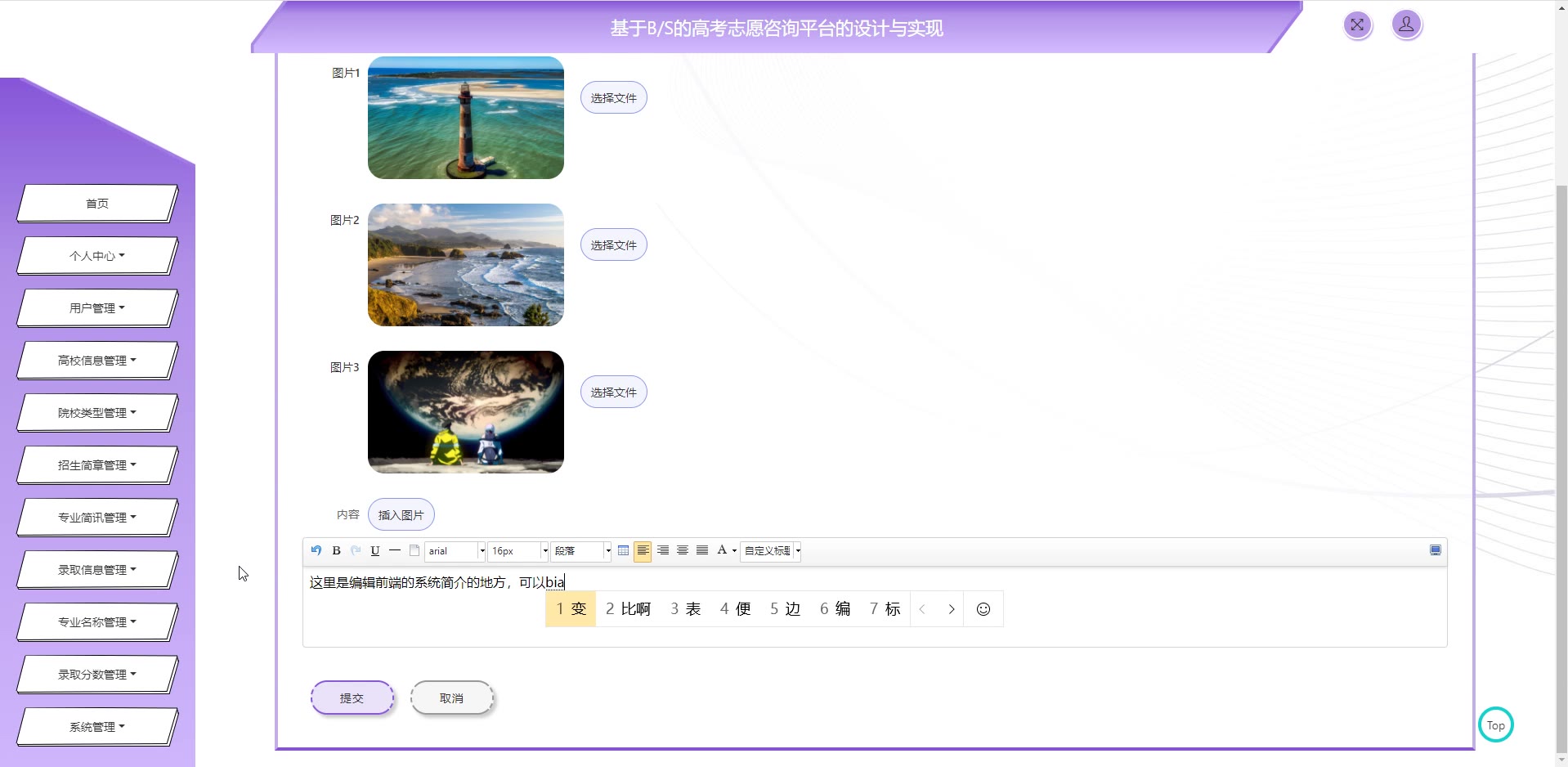Click inside the rich text content area
The height and width of the screenshot is (767, 1568).
tap(875, 607)
